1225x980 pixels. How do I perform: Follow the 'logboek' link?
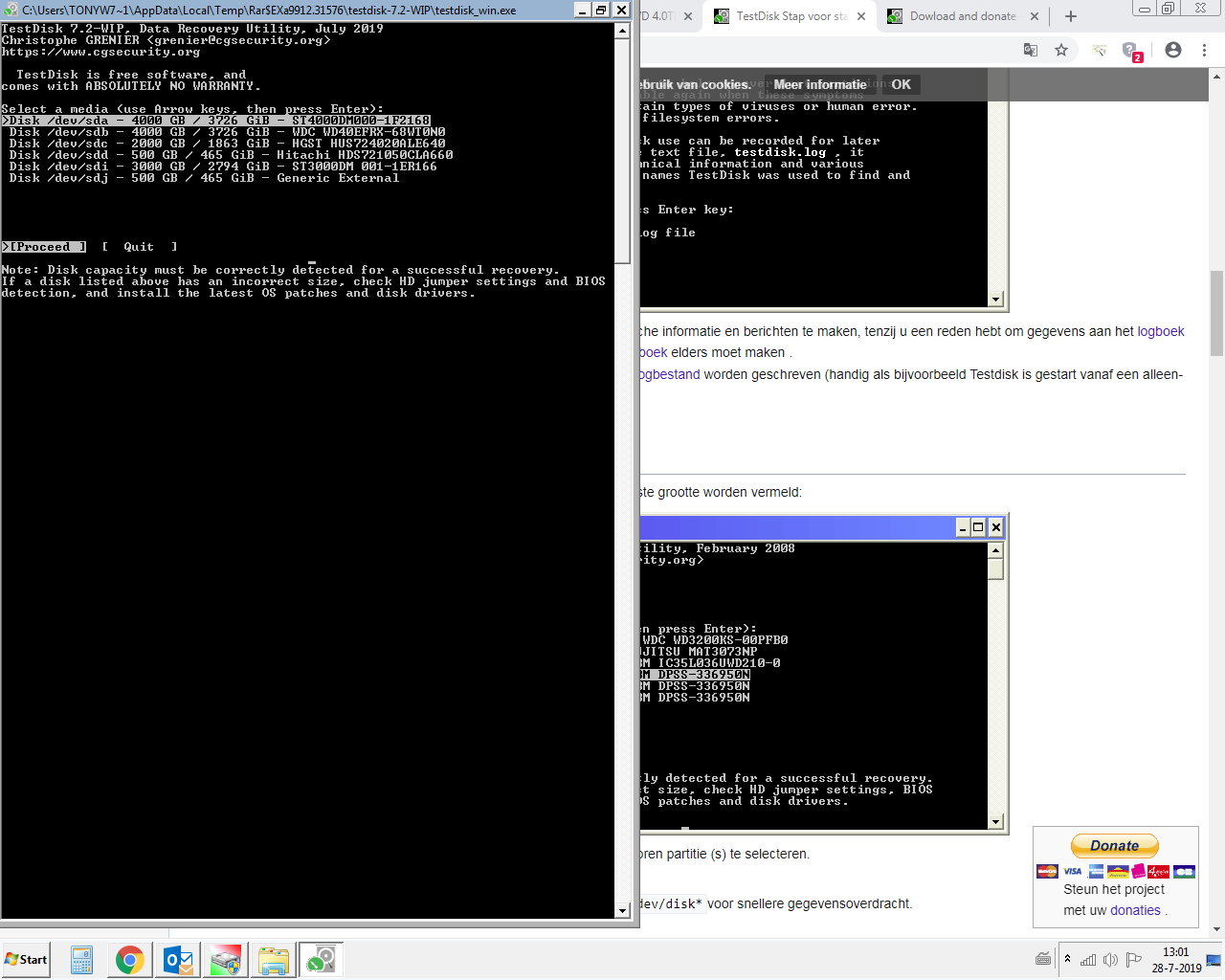click(1161, 331)
